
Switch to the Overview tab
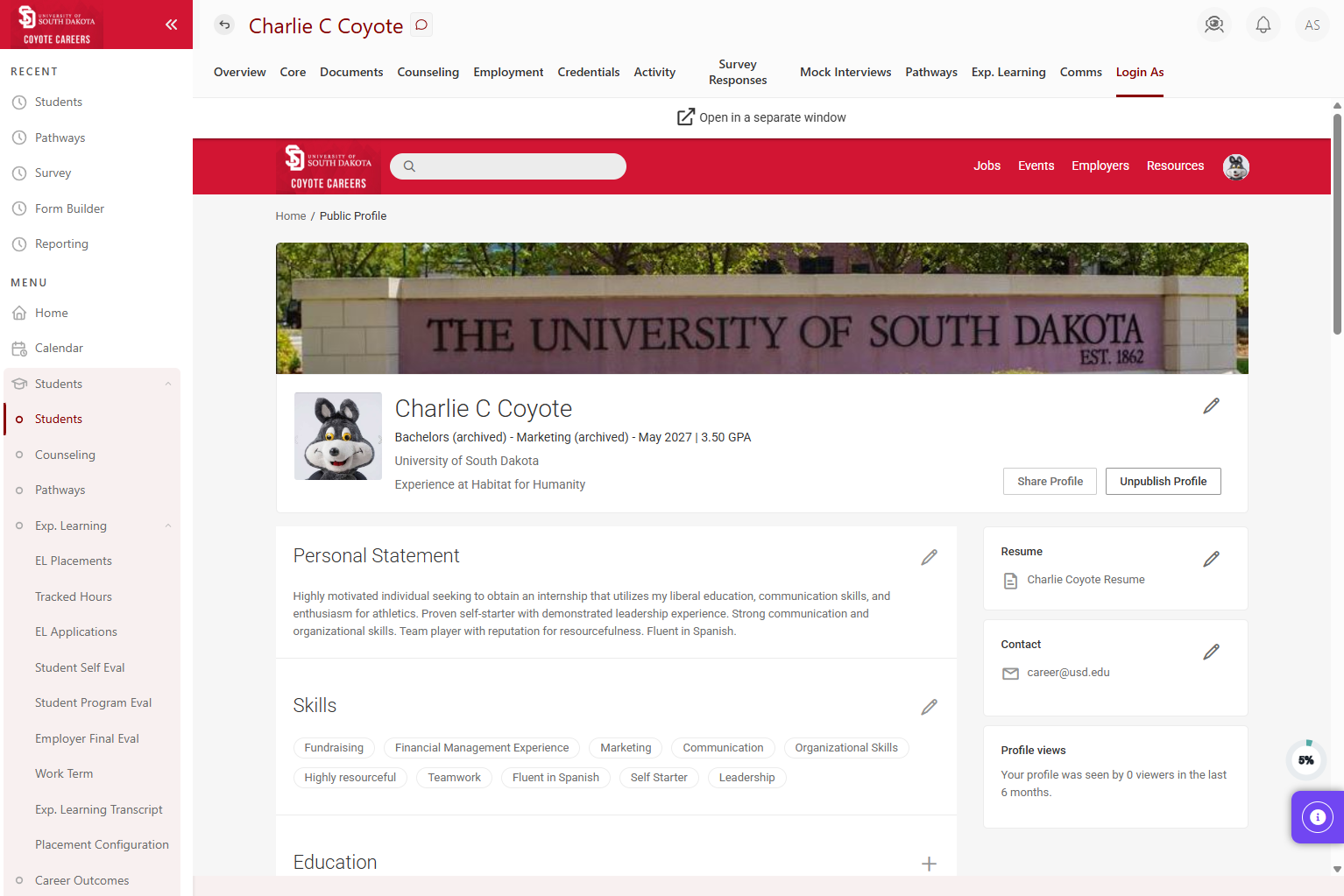240,72
